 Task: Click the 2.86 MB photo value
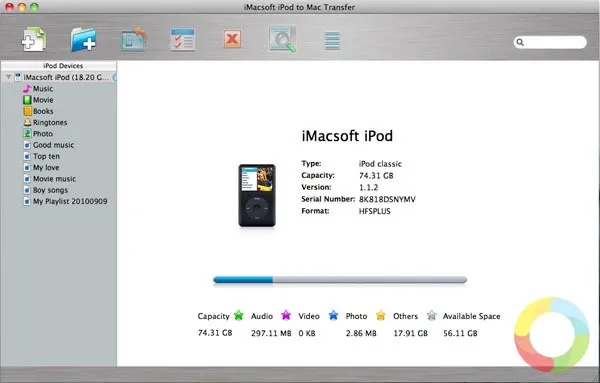pos(361,333)
